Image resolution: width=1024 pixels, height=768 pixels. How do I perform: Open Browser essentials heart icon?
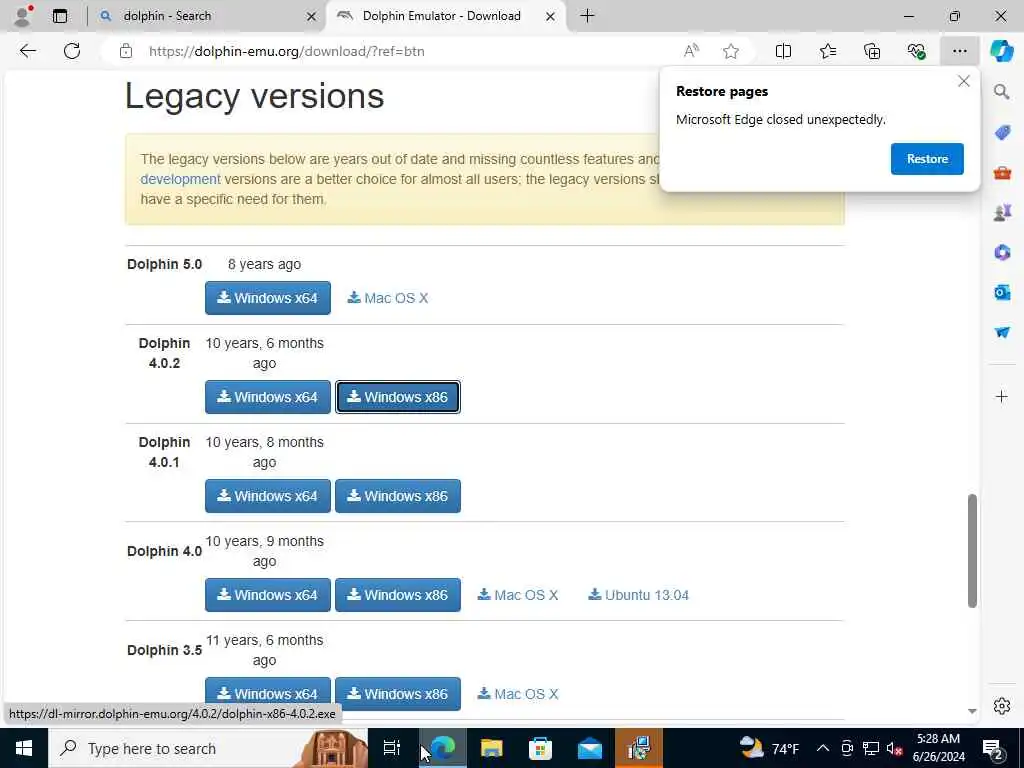pyautogui.click(x=916, y=51)
